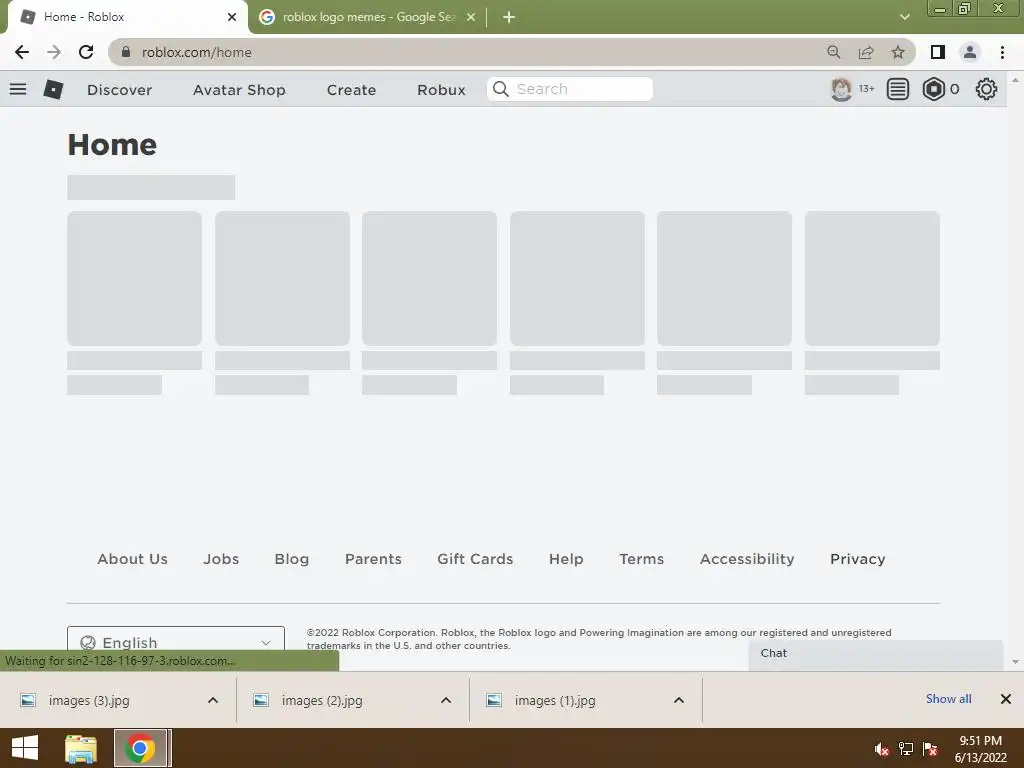
Task: Click the share page icon
Action: pos(866,52)
